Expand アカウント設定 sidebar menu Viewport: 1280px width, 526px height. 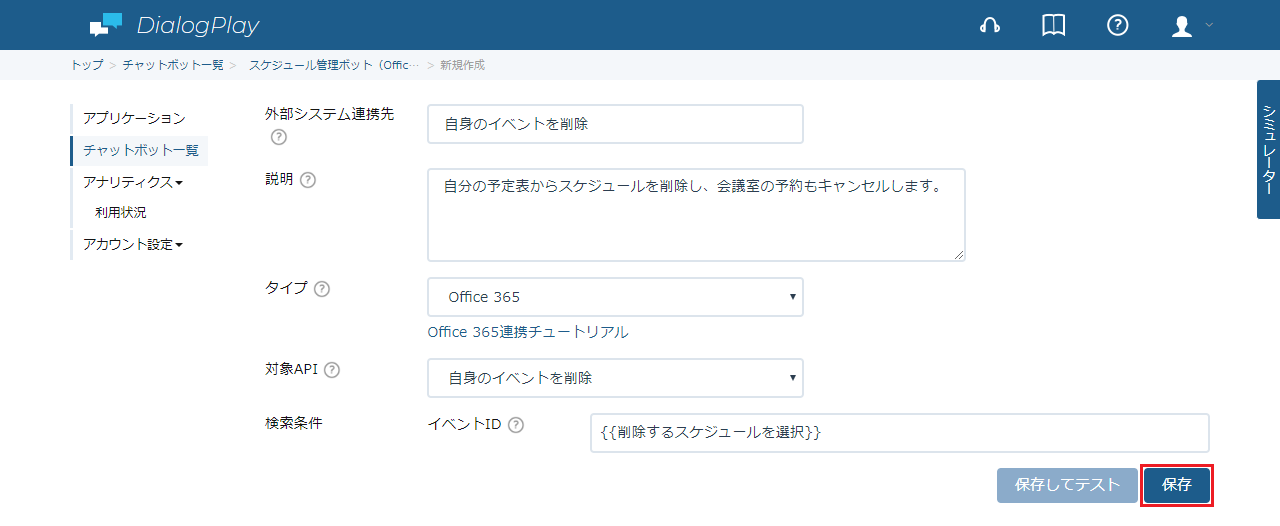click(x=133, y=244)
